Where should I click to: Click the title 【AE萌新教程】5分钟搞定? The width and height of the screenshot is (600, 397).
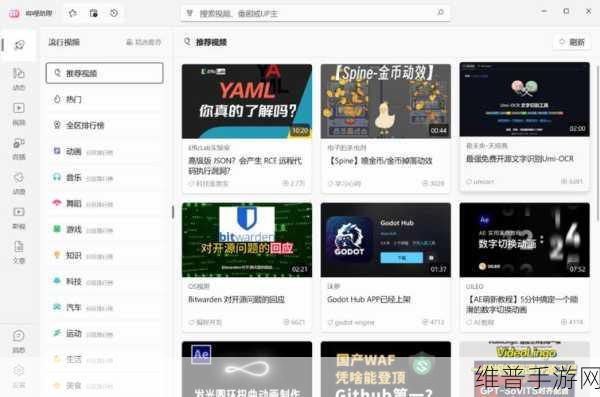coord(522,304)
